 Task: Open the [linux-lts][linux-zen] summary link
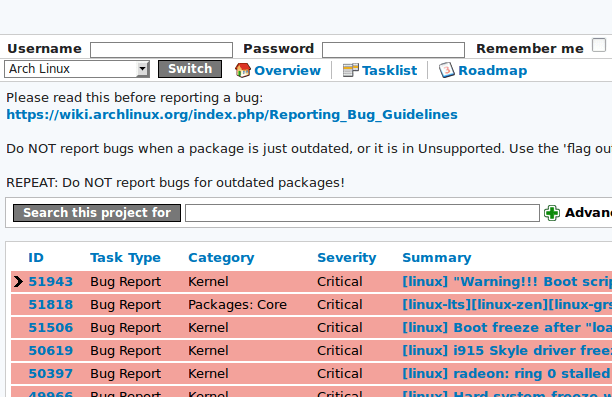point(507,305)
